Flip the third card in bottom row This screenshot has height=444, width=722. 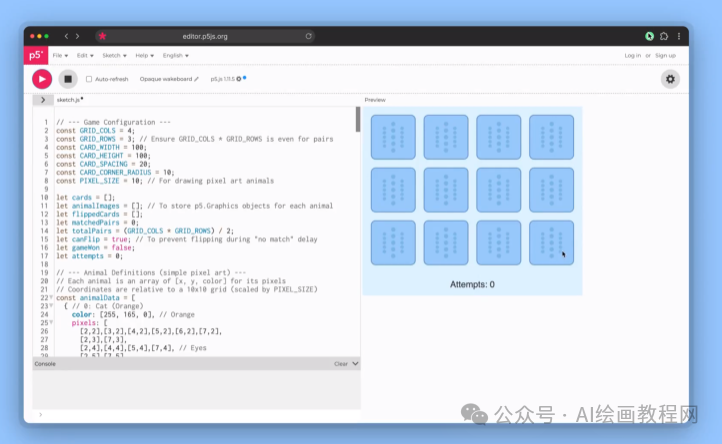(499, 243)
